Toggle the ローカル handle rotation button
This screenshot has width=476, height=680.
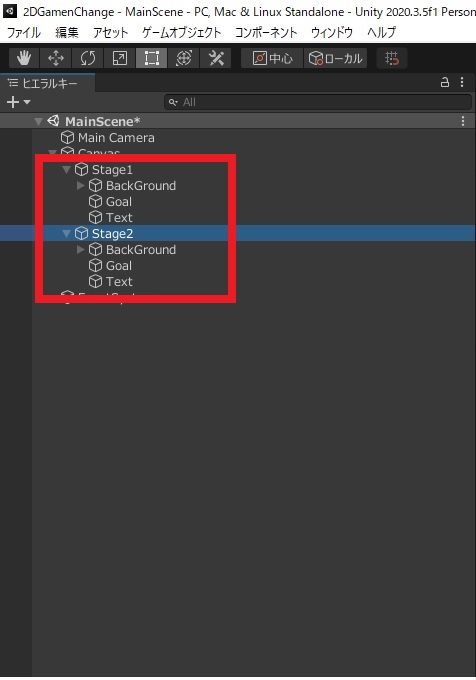point(335,58)
